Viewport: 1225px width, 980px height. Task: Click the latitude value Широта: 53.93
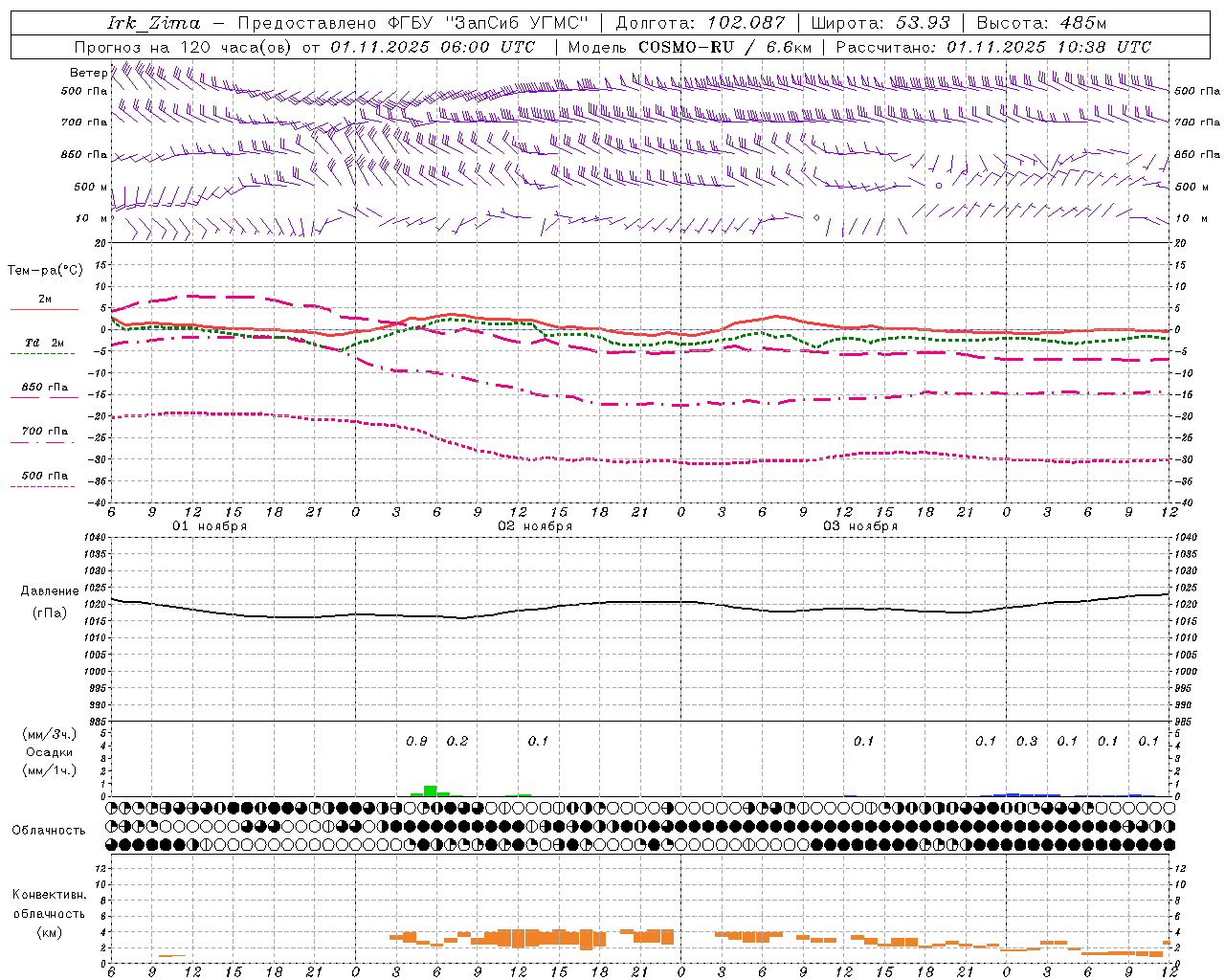point(880,23)
